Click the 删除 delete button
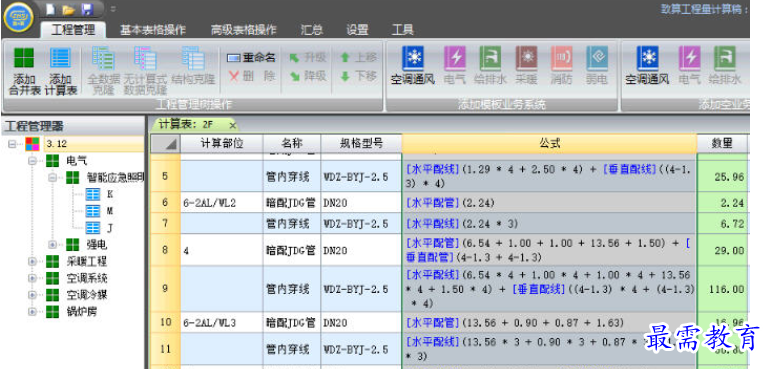The image size is (768, 369). point(252,76)
